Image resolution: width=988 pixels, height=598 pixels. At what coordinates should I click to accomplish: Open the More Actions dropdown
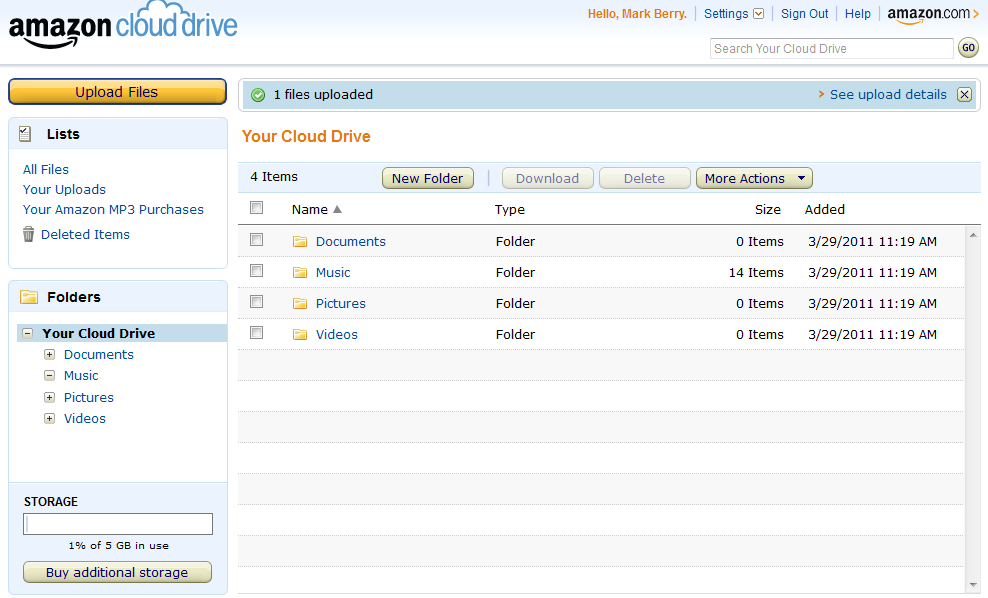tap(754, 179)
